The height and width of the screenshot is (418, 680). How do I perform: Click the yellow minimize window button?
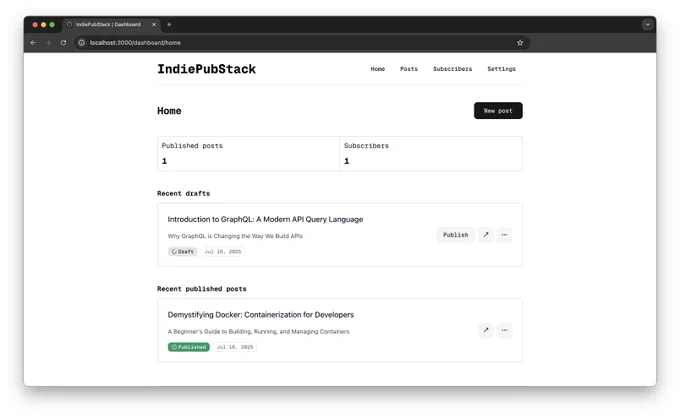(x=43, y=25)
